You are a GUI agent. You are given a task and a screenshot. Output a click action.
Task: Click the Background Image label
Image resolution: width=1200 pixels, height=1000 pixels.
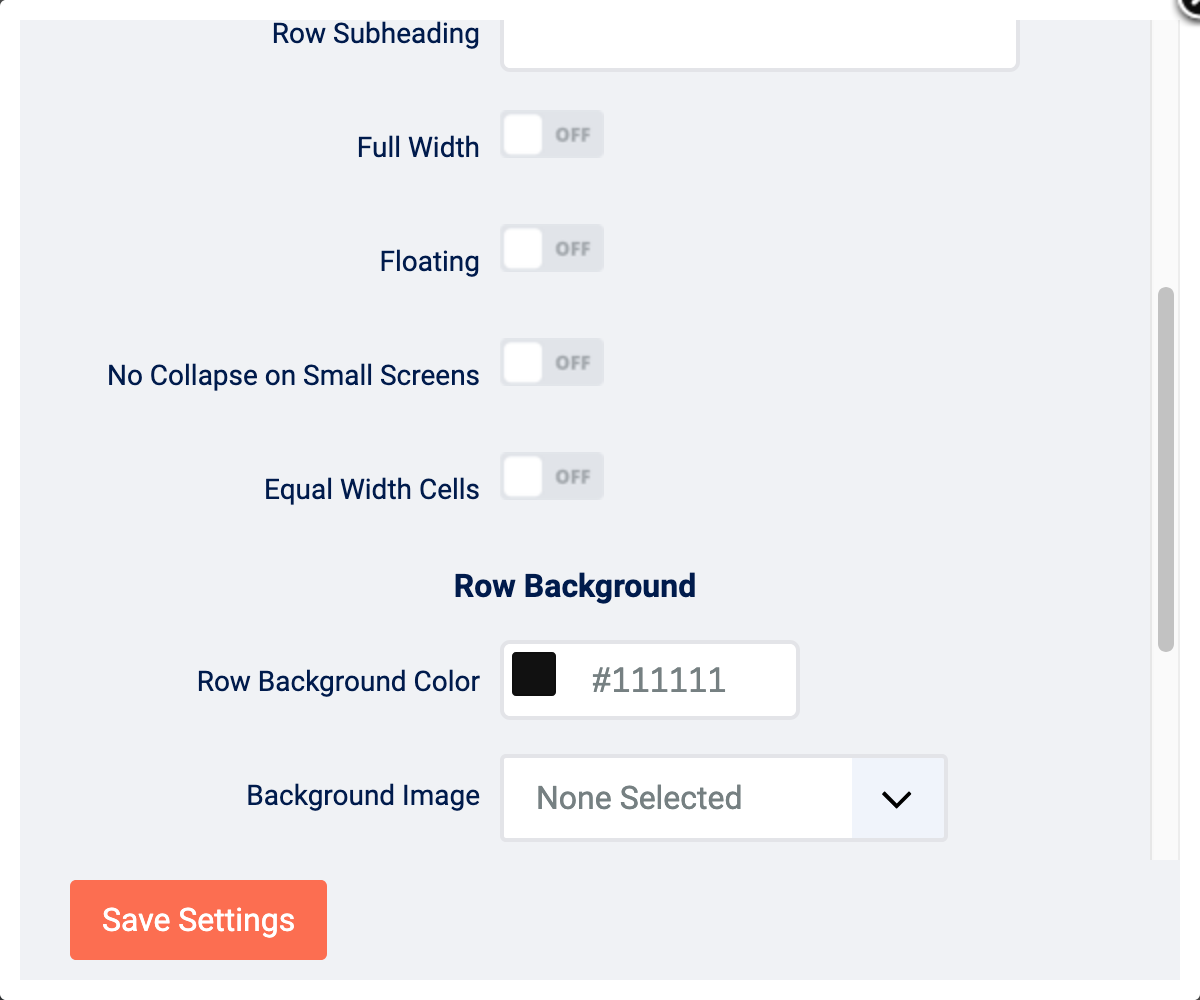coord(363,796)
